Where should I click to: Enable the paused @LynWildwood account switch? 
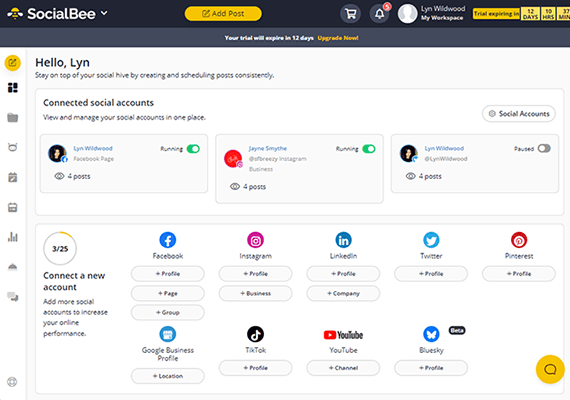click(x=544, y=148)
